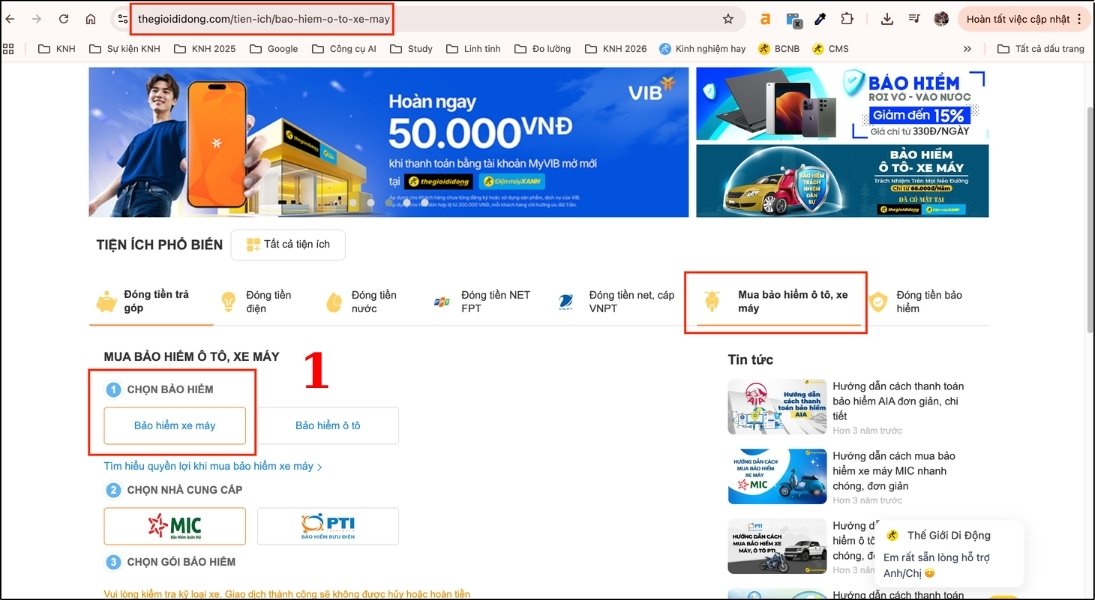Image resolution: width=1095 pixels, height=600 pixels.
Task: Reload the current page
Action: (x=64, y=19)
